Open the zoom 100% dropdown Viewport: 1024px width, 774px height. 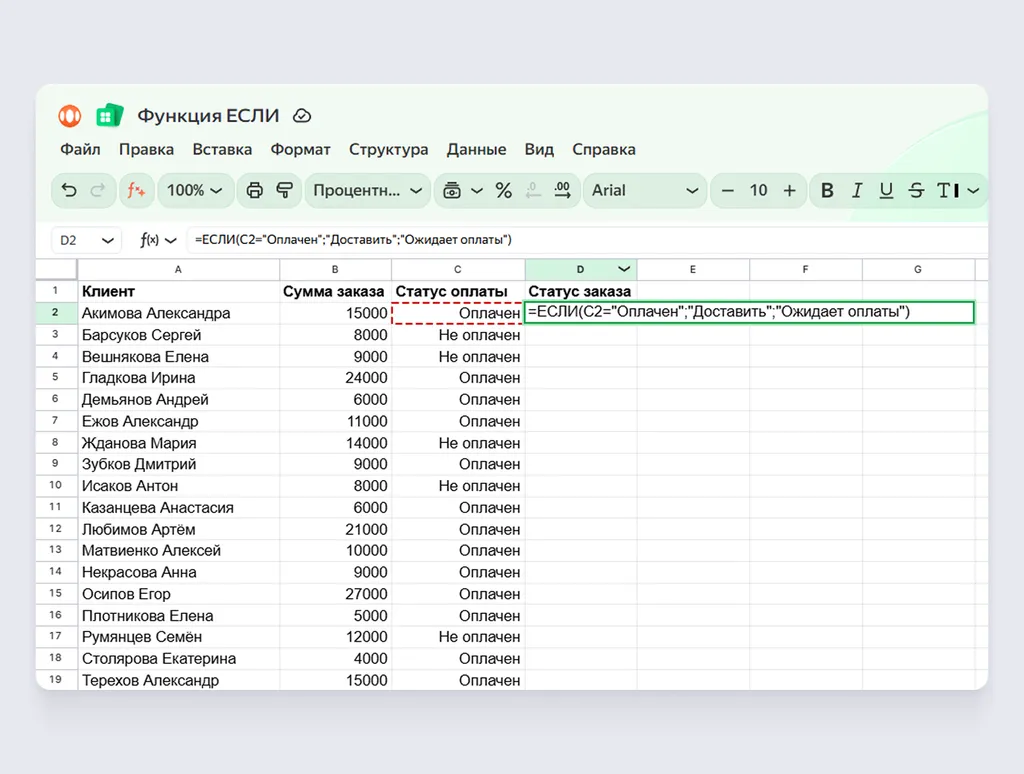(x=195, y=190)
